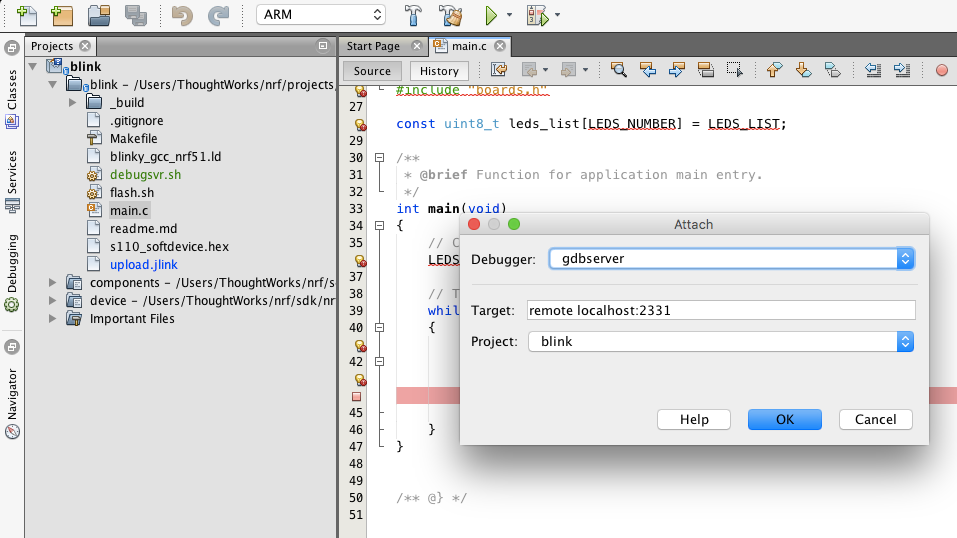
Task: Toggle Highlight Search icon
Action: coord(706,70)
